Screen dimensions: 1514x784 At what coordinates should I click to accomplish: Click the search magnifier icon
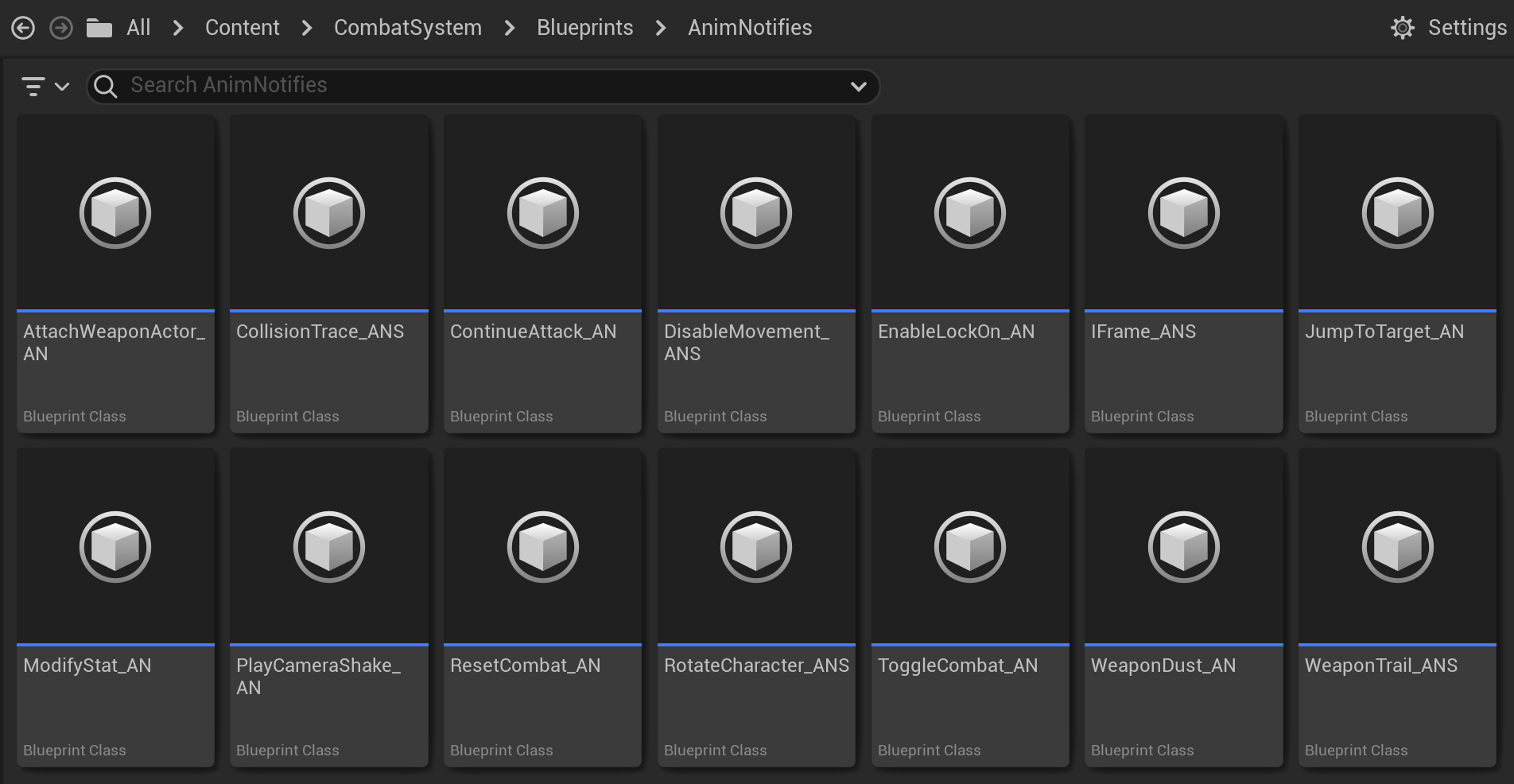106,86
